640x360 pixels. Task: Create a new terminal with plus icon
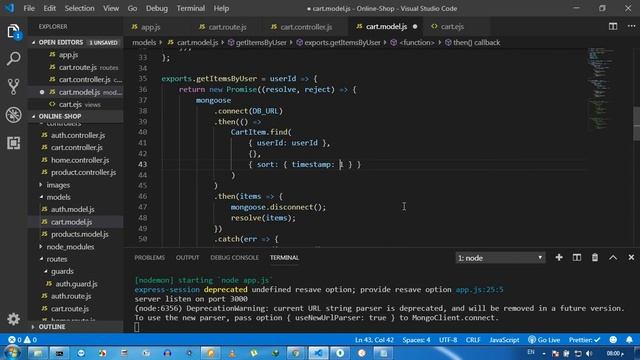point(559,258)
